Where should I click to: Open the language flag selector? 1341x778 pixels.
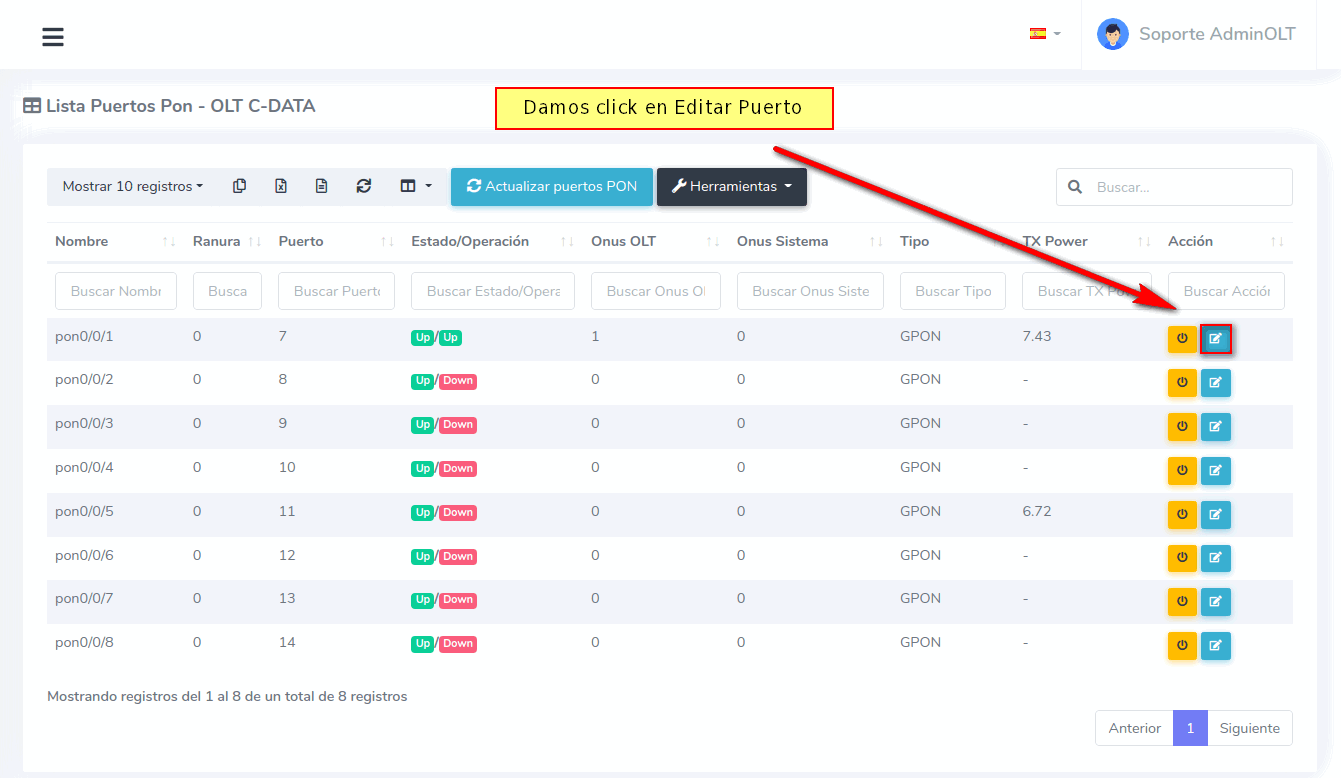pyautogui.click(x=1045, y=34)
